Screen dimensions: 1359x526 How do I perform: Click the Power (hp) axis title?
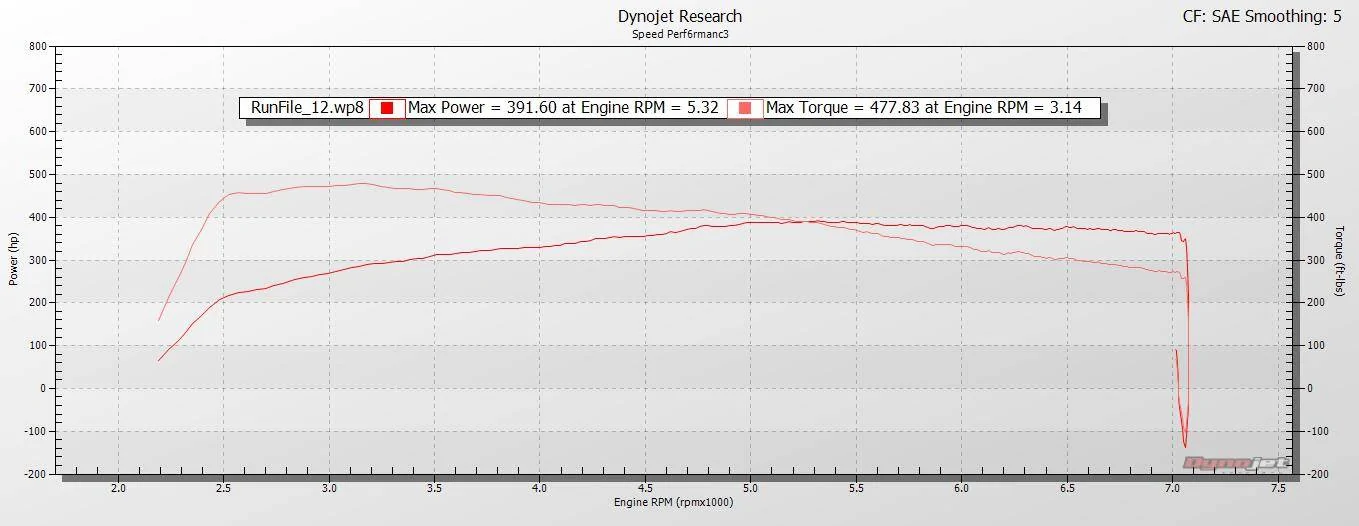(x=14, y=259)
